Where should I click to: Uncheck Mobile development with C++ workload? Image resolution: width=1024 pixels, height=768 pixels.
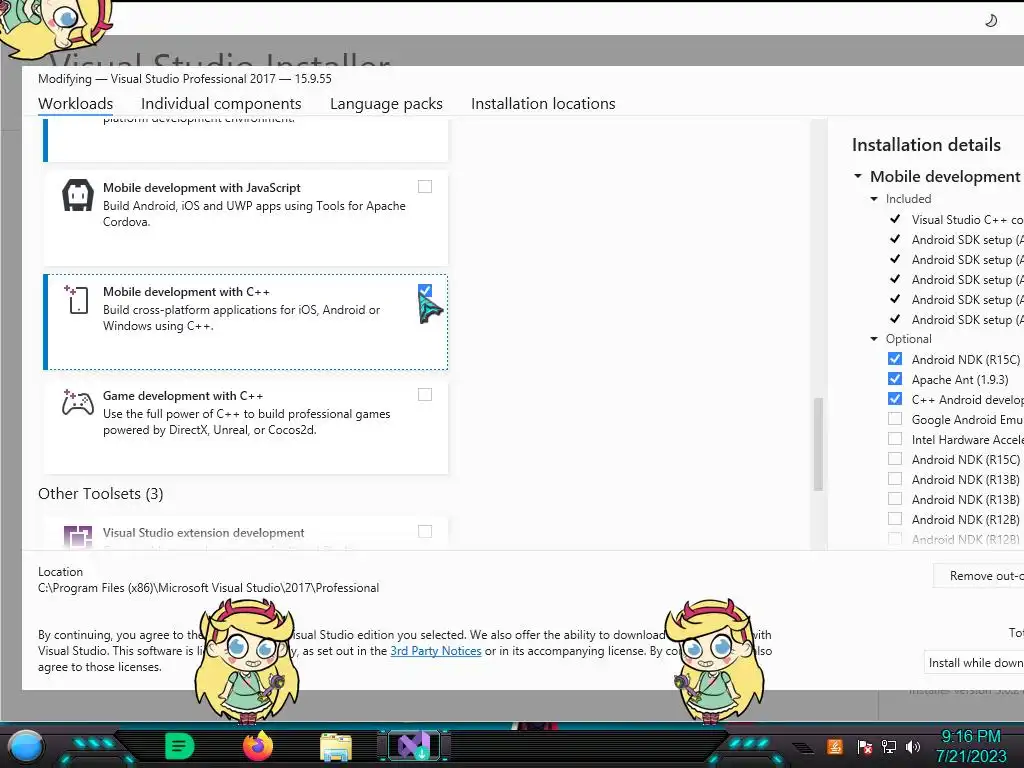(425, 291)
